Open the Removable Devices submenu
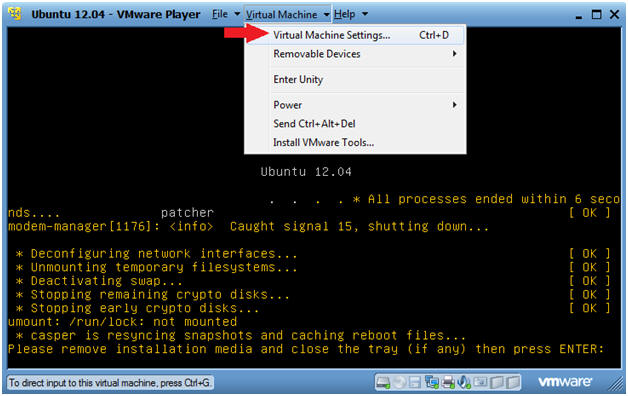The height and width of the screenshot is (396, 628). pyautogui.click(x=355, y=54)
